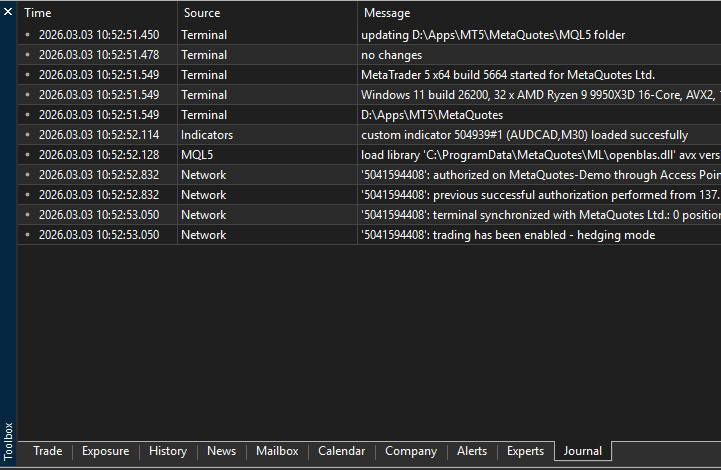Viewport: 721px width, 470px height.
Task: Open the Experts tab
Action: (x=525, y=451)
